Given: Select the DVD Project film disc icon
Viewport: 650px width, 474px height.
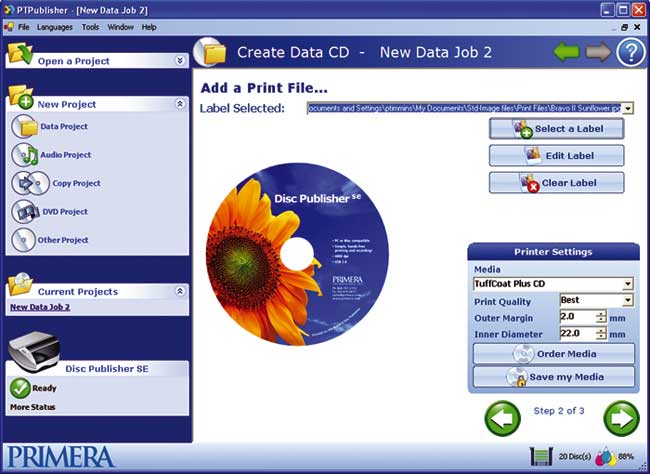Looking at the screenshot, I should tap(26, 211).
